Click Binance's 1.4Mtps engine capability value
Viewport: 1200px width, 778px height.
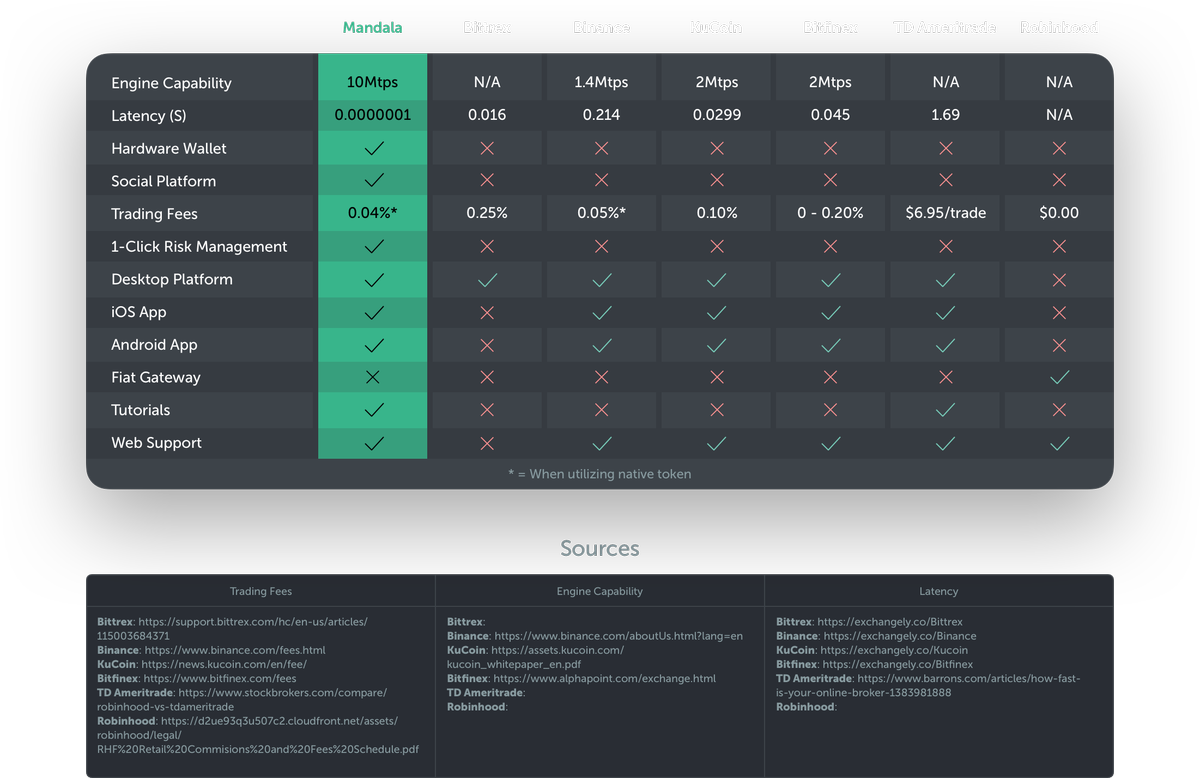pyautogui.click(x=602, y=82)
